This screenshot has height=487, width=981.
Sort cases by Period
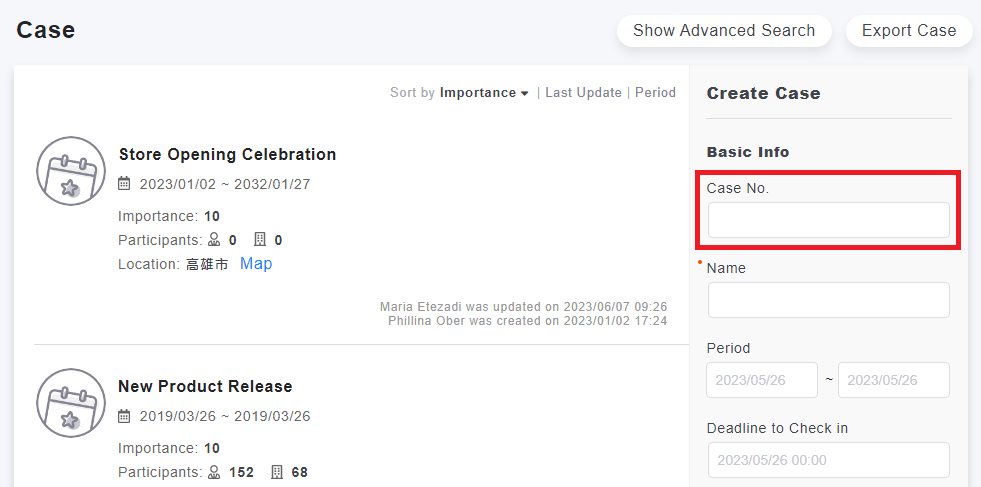[655, 93]
